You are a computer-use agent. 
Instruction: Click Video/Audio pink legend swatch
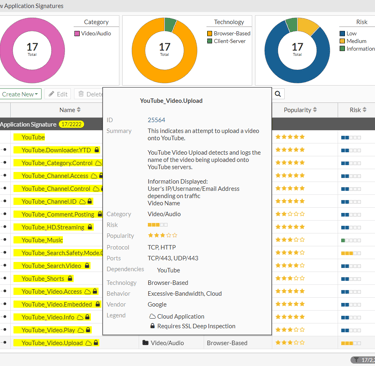77,34
